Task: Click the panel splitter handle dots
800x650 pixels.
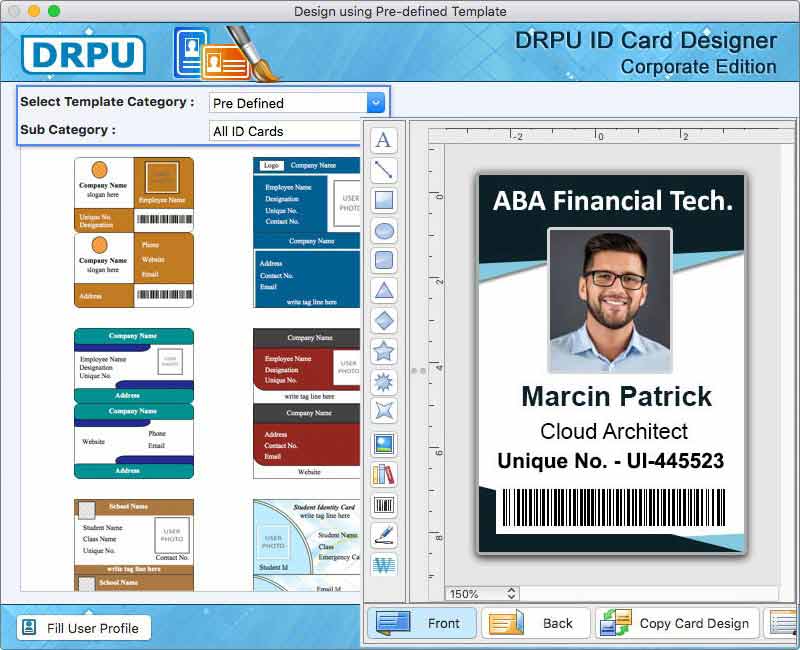Action: coord(418,370)
